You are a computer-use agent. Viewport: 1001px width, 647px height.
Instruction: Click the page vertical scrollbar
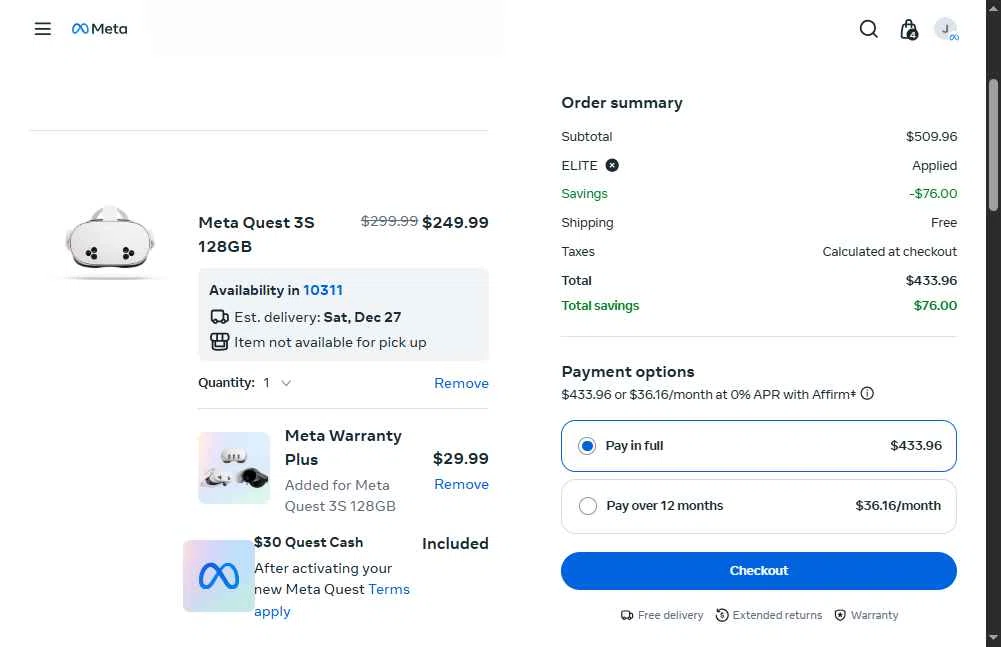click(993, 145)
